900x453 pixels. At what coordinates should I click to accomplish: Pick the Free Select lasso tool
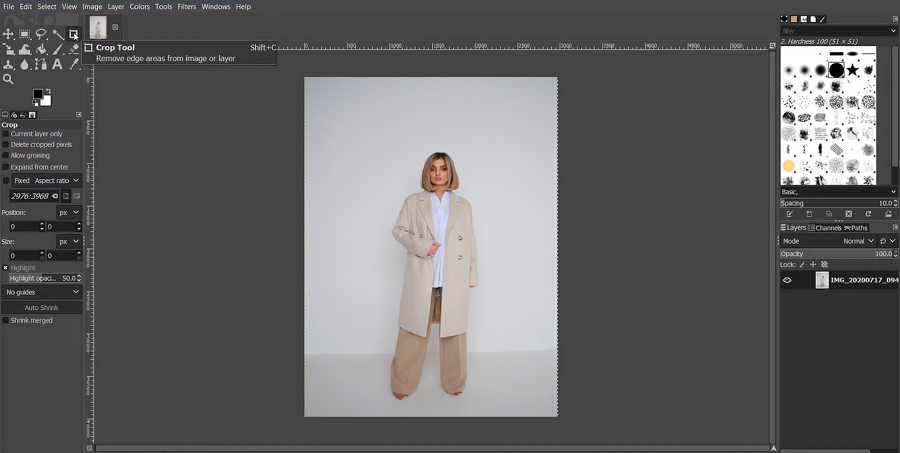pos(41,35)
